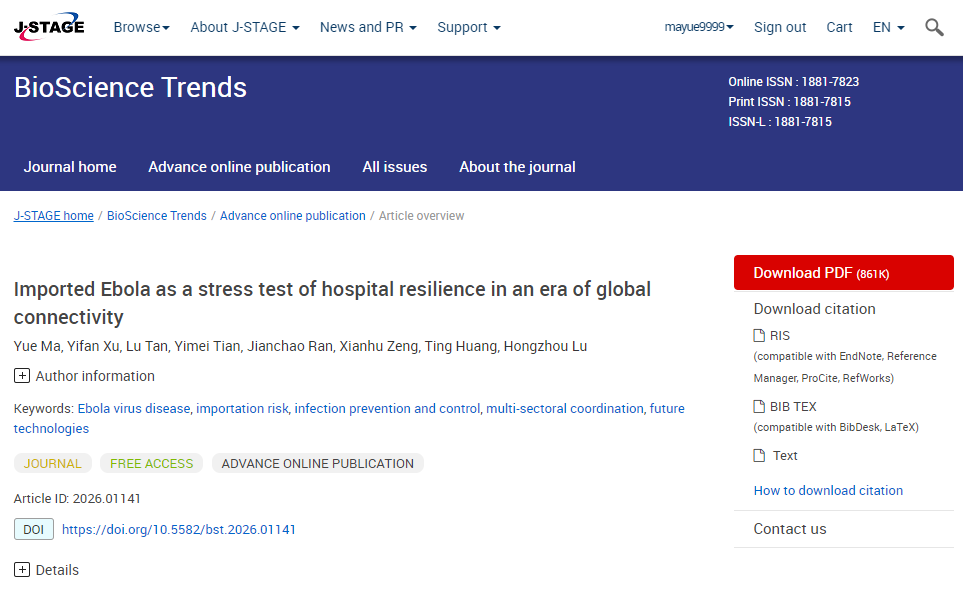The image size is (963, 590).
Task: Open the DOI link
Action: click(x=179, y=529)
